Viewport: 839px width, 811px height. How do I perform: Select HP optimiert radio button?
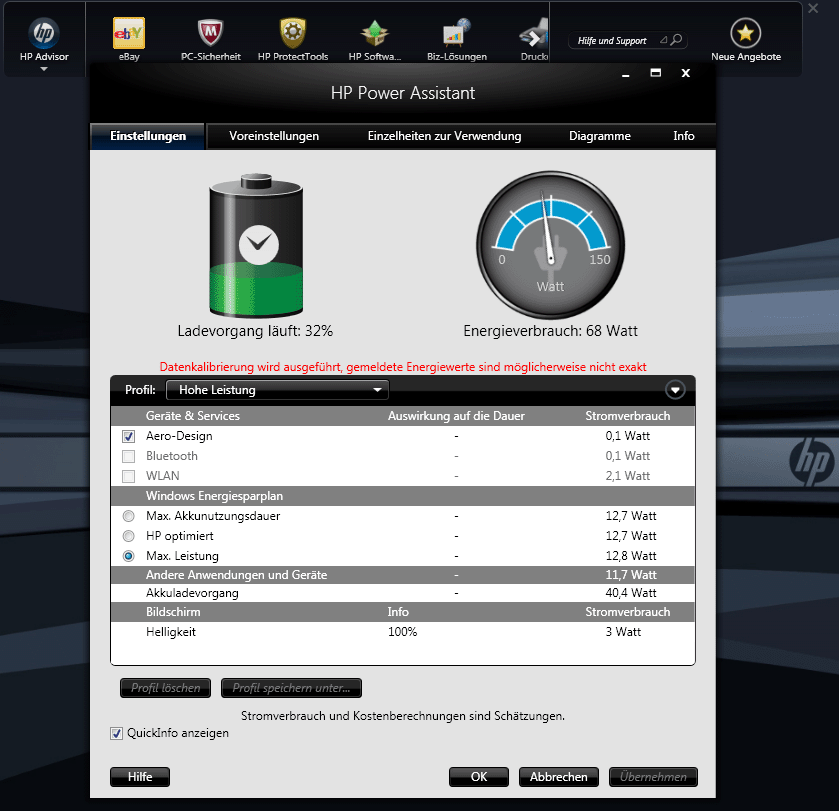point(128,536)
